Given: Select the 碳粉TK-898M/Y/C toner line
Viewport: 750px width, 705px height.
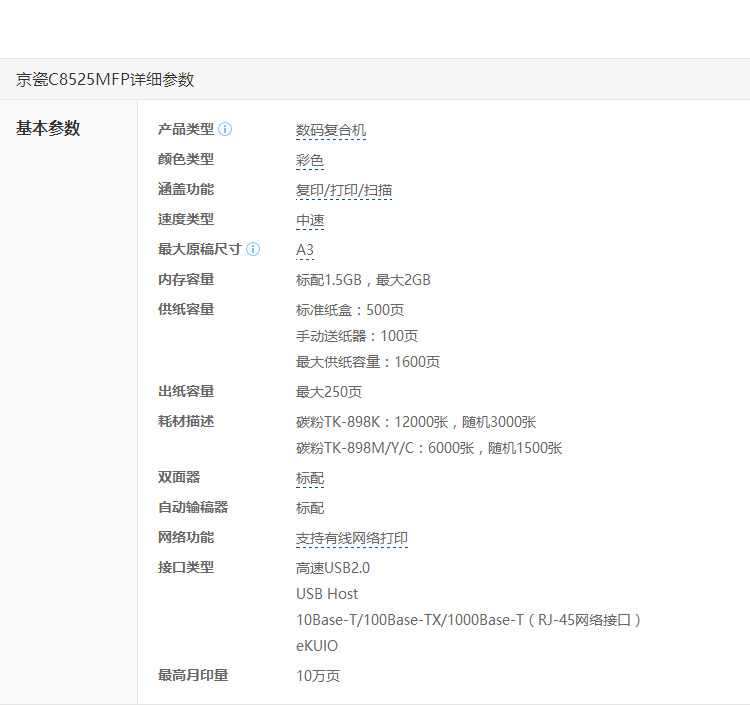Looking at the screenshot, I should 429,448.
